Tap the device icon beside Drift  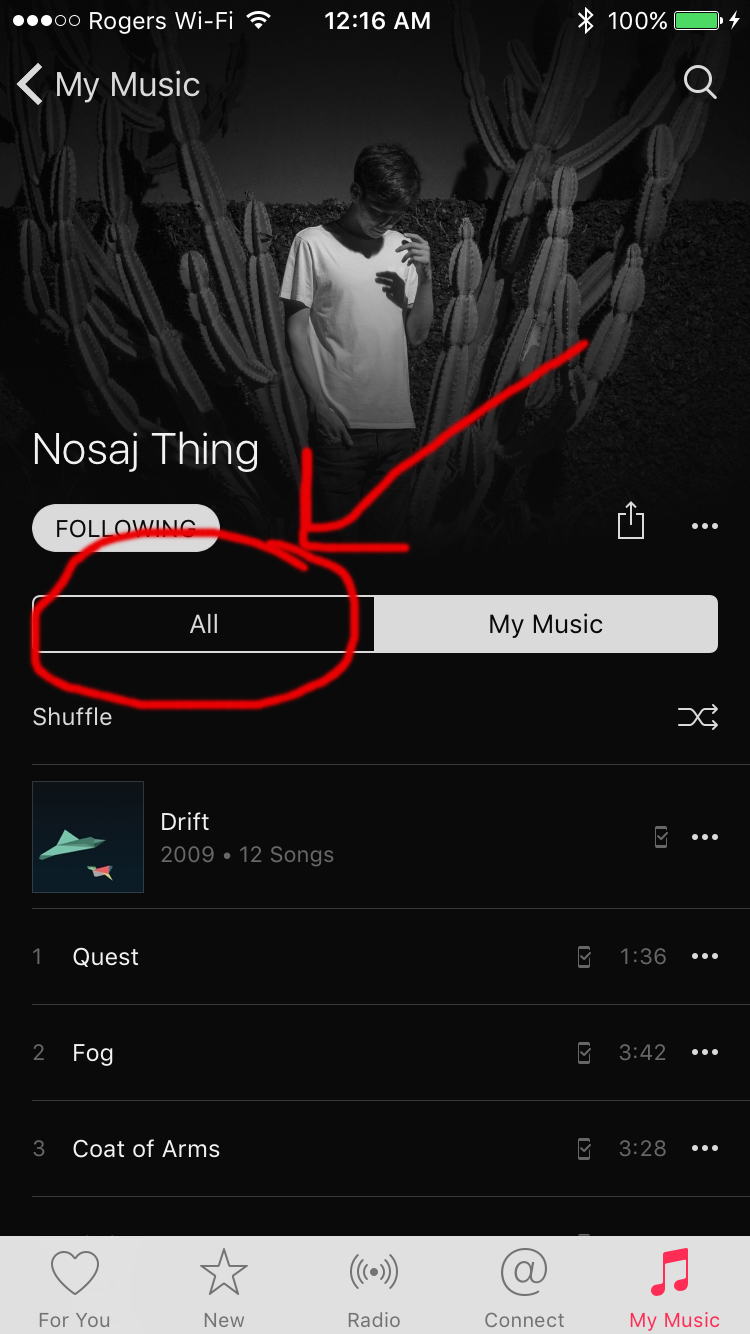661,837
